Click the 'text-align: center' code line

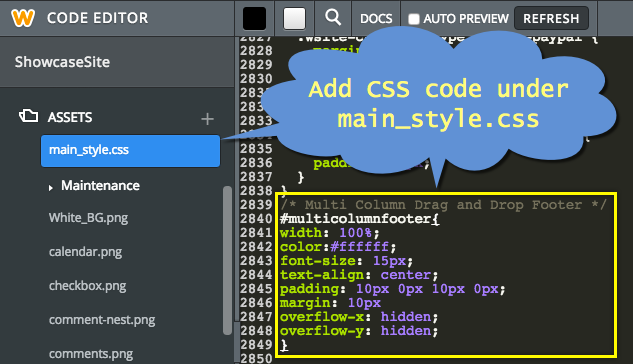point(358,275)
